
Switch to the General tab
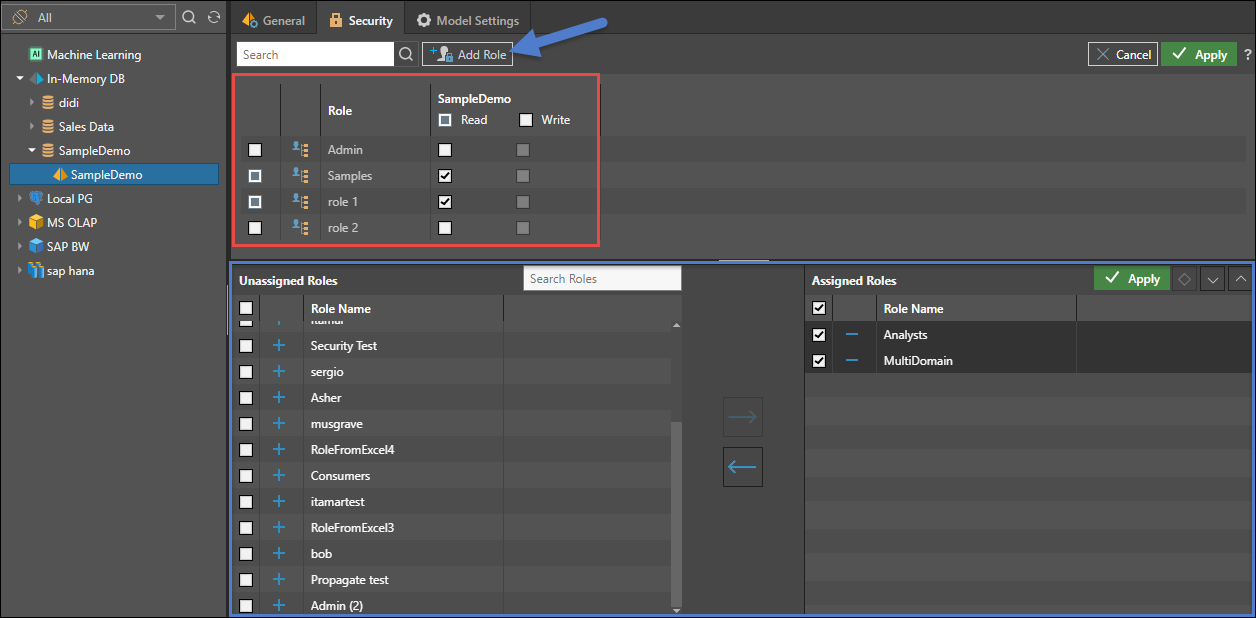[273, 20]
